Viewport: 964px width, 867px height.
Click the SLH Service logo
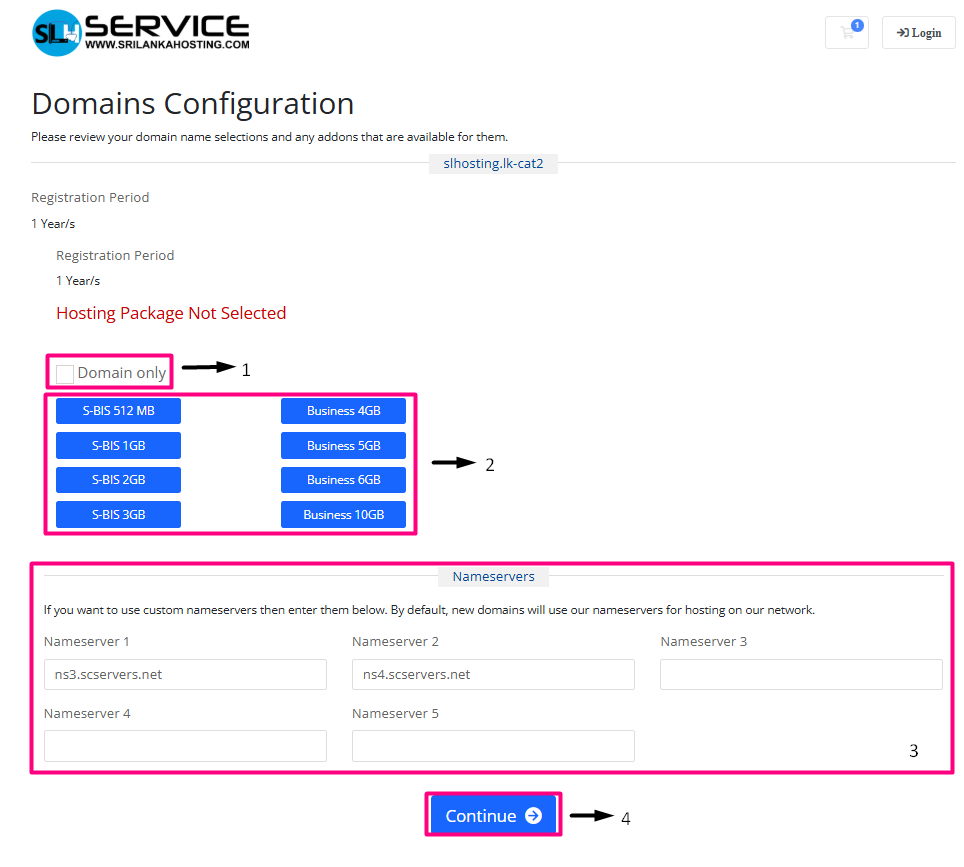[x=141, y=33]
